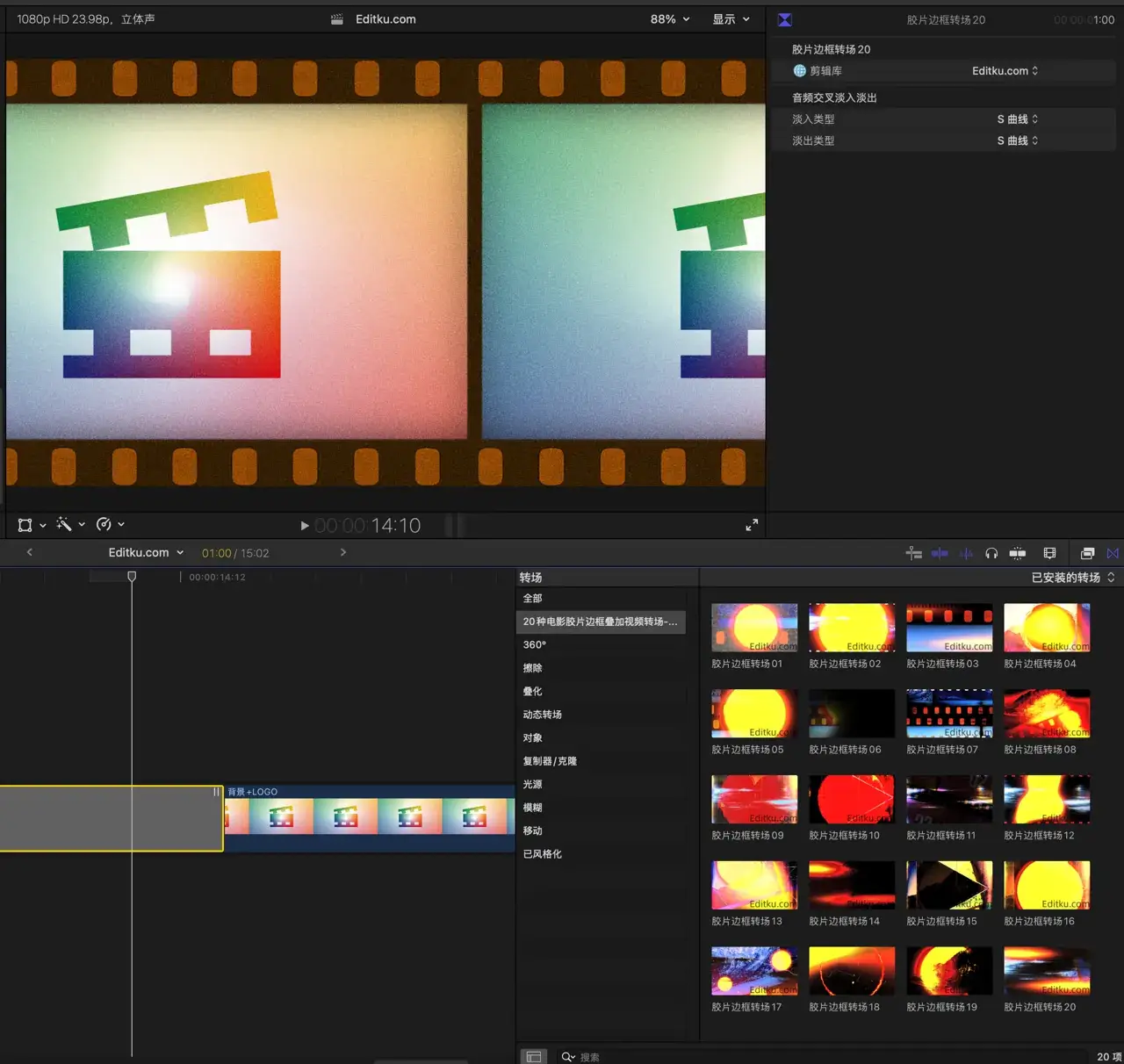The height and width of the screenshot is (1064, 1124).
Task: Open the Transform tool in the viewer
Action: (25, 525)
